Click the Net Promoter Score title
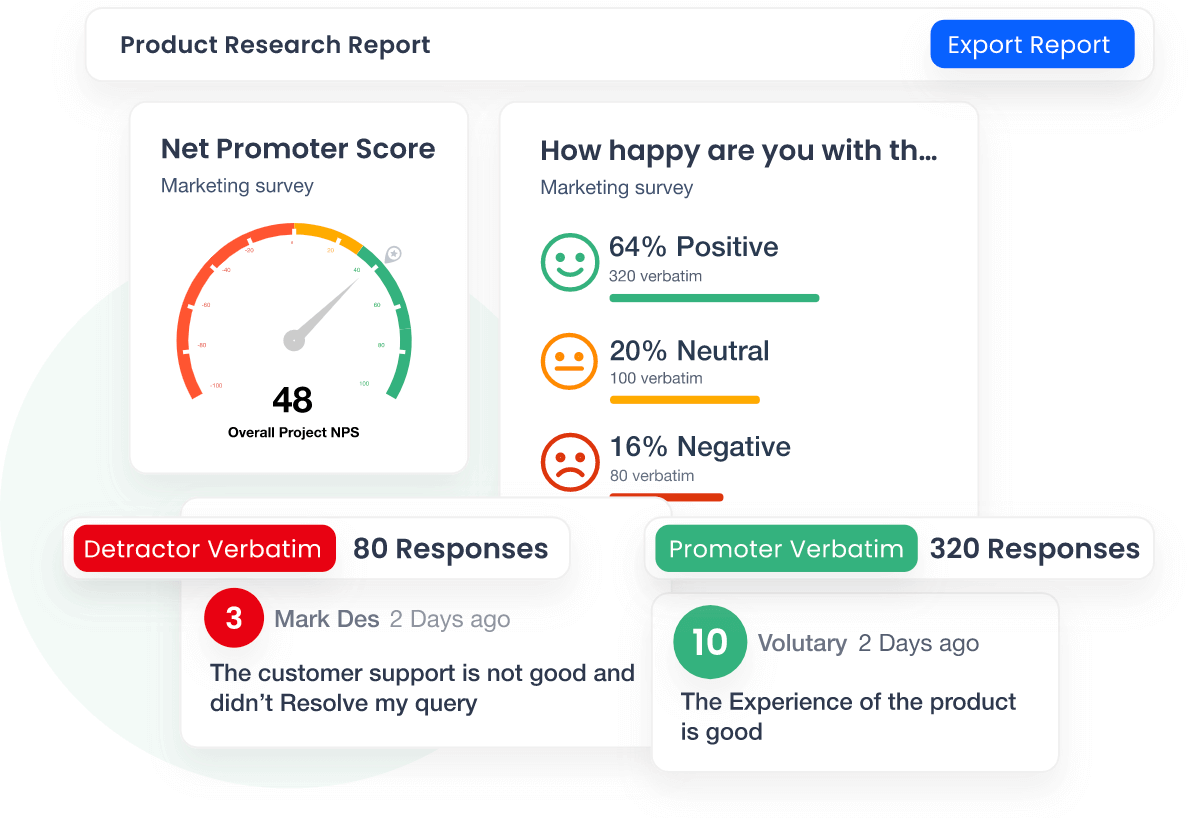 tap(298, 149)
